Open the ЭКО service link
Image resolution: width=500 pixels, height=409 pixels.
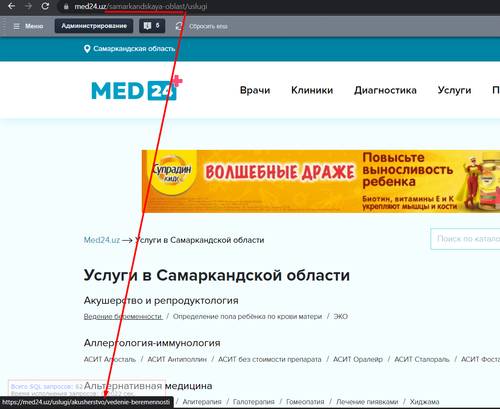click(341, 316)
